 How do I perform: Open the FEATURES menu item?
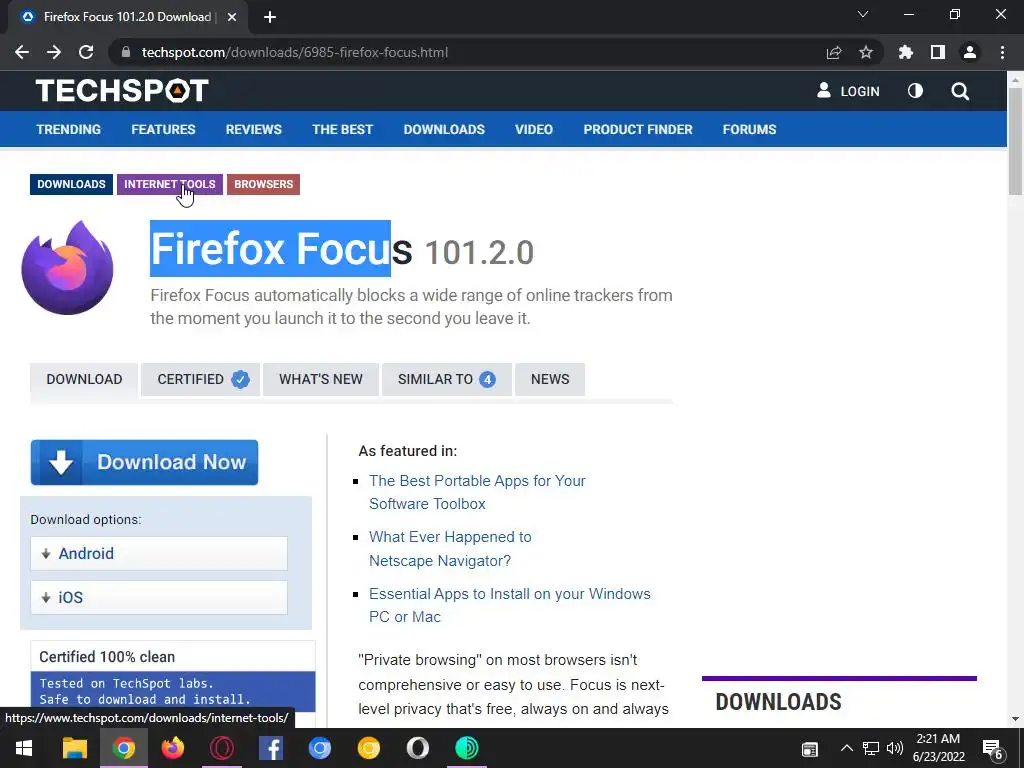pyautogui.click(x=163, y=129)
